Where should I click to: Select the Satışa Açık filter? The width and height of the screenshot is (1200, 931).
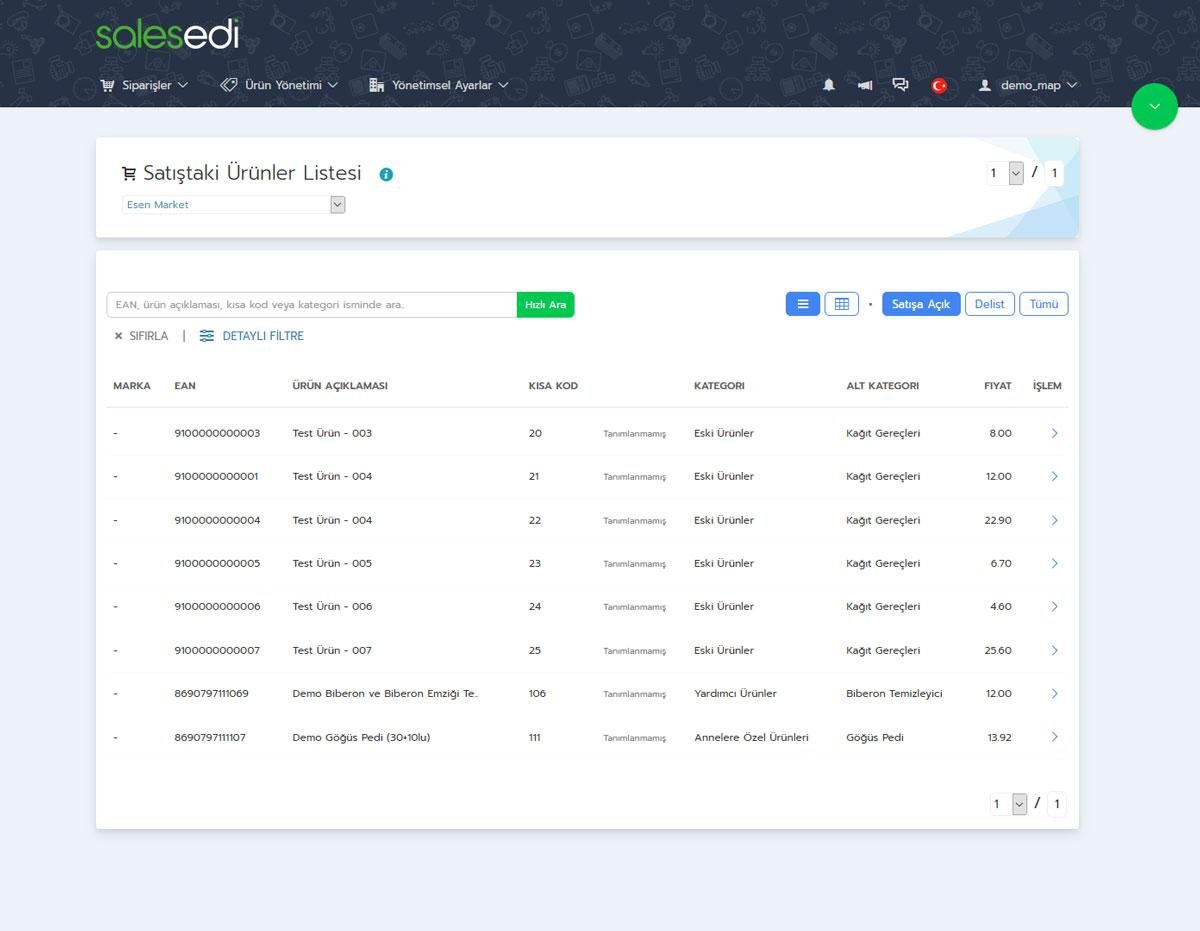(921, 304)
